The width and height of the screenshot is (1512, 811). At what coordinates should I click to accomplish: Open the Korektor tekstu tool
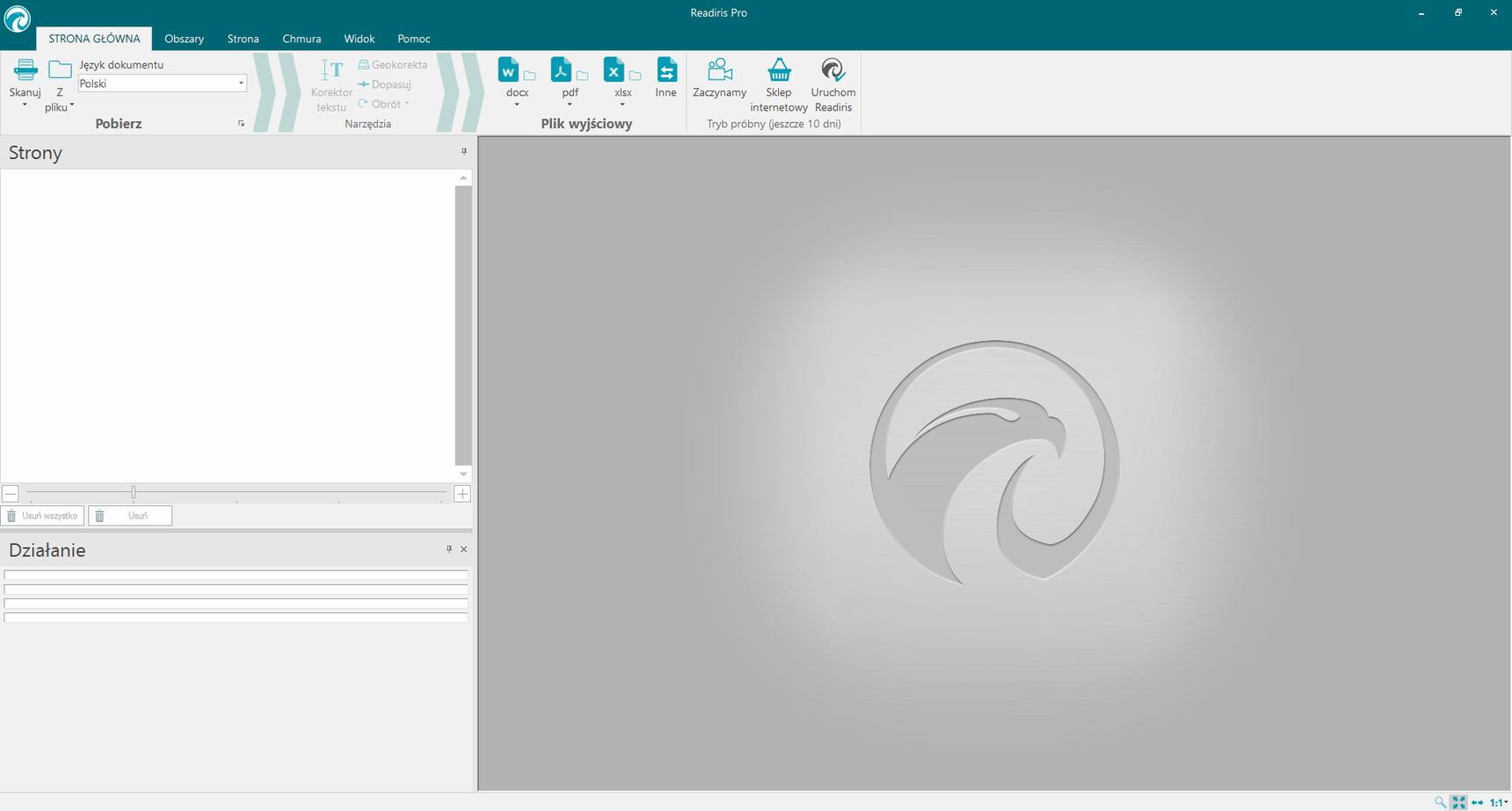(x=331, y=85)
